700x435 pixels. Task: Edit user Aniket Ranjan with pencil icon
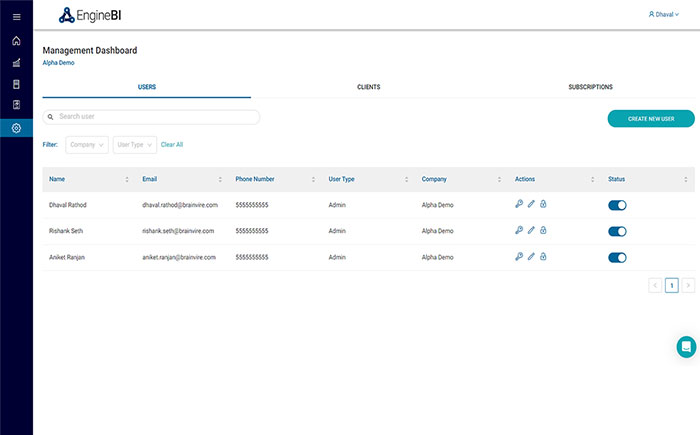[531, 256]
